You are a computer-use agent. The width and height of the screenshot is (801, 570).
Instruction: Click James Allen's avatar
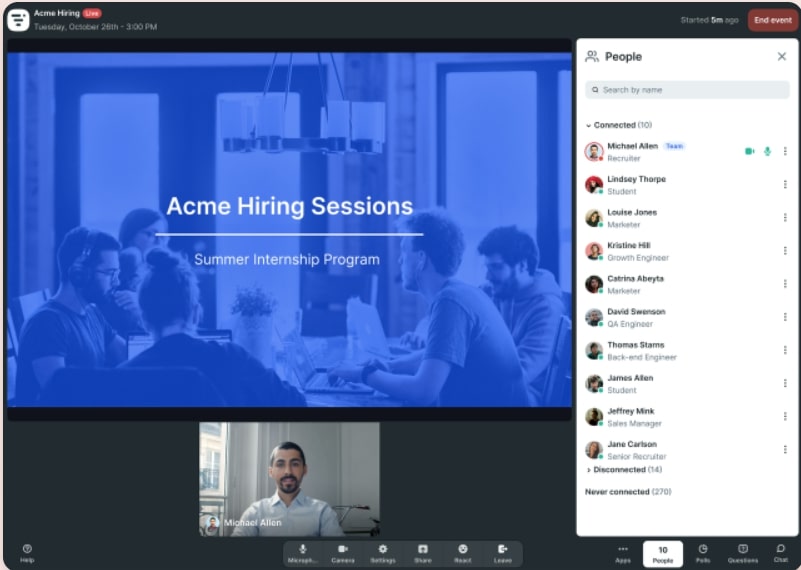click(594, 384)
